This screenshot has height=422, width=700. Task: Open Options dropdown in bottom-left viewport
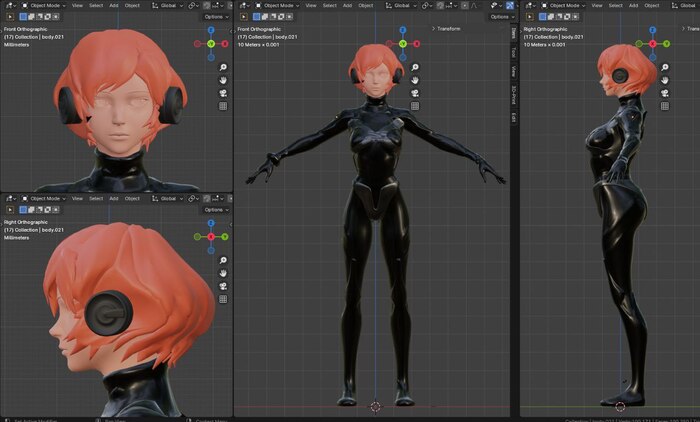click(217, 209)
